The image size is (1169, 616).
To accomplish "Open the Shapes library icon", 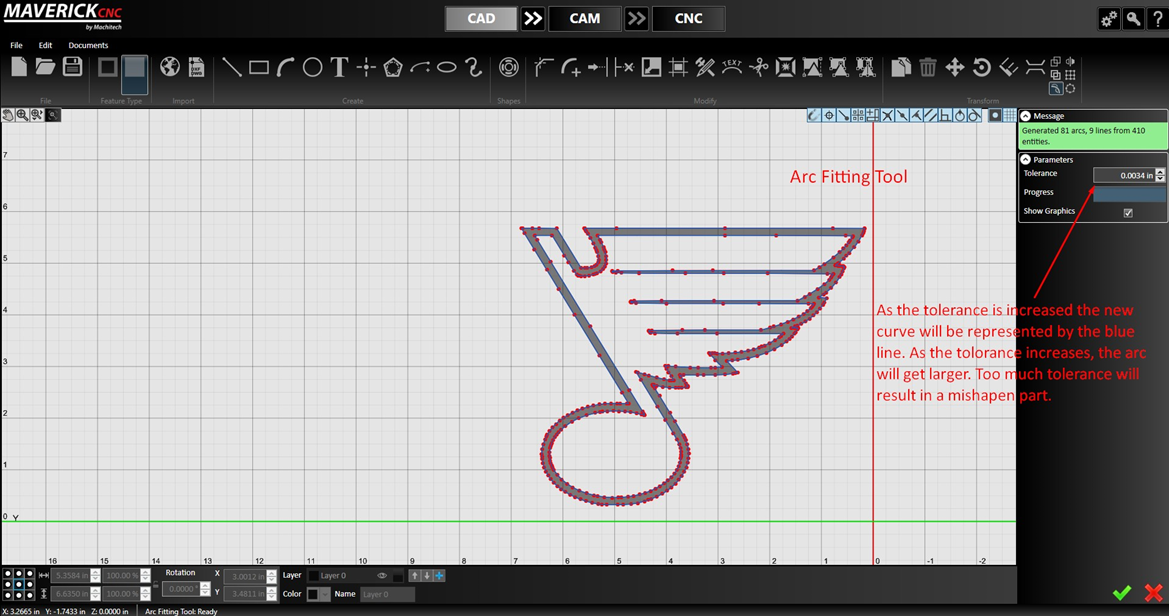I will pos(508,68).
